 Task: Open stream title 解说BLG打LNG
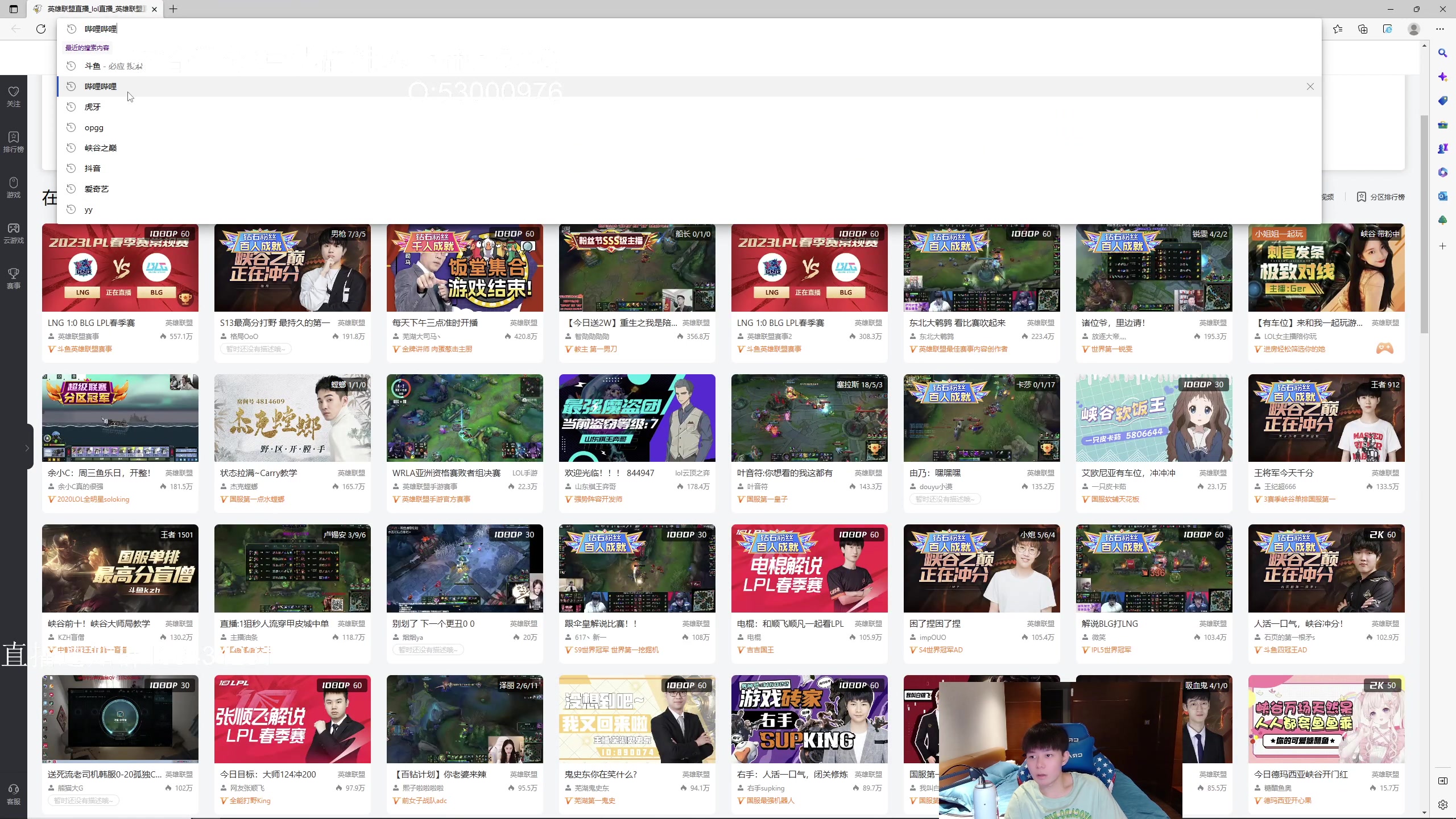[1110, 623]
